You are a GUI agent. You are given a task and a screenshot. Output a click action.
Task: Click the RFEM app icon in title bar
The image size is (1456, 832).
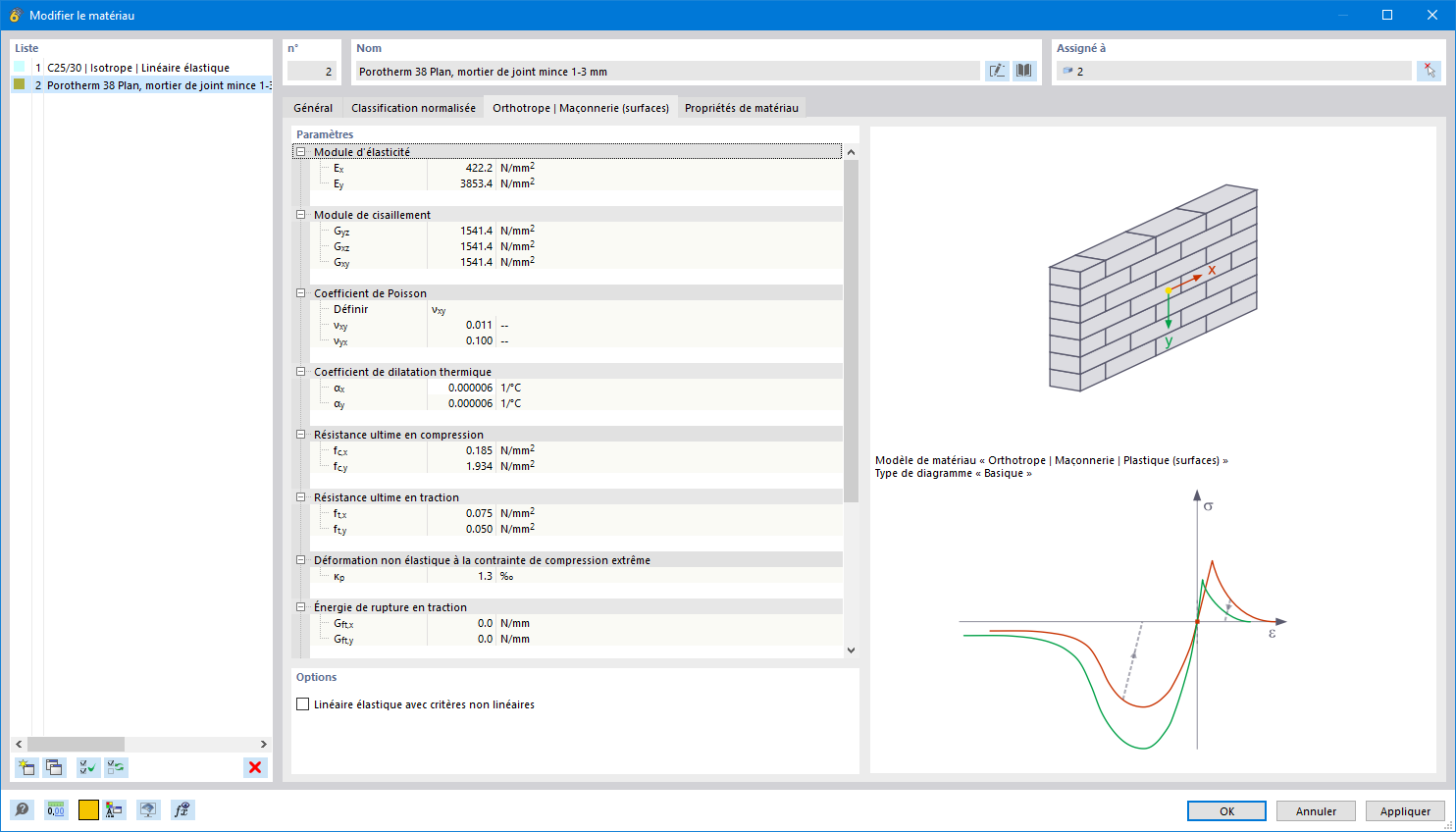click(16, 16)
